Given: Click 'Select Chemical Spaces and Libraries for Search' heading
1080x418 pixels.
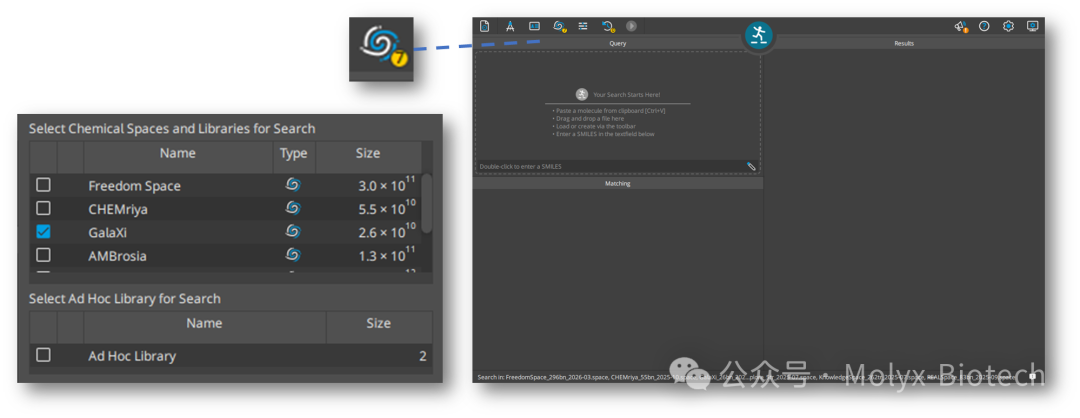Looking at the screenshot, I should (x=172, y=129).
